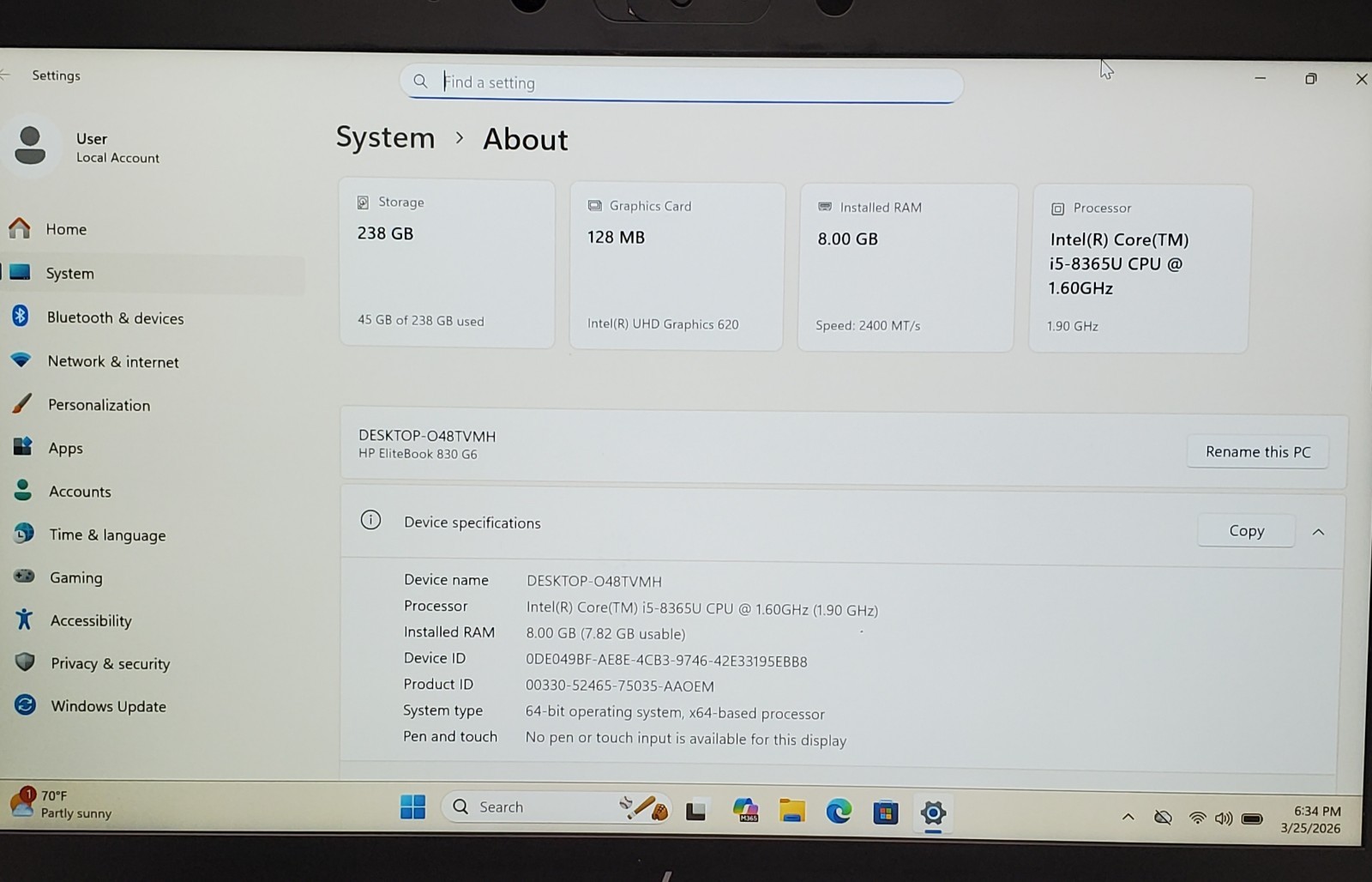The image size is (1372, 882).
Task: Open the clock and date 6:34 PM
Action: [1310, 819]
